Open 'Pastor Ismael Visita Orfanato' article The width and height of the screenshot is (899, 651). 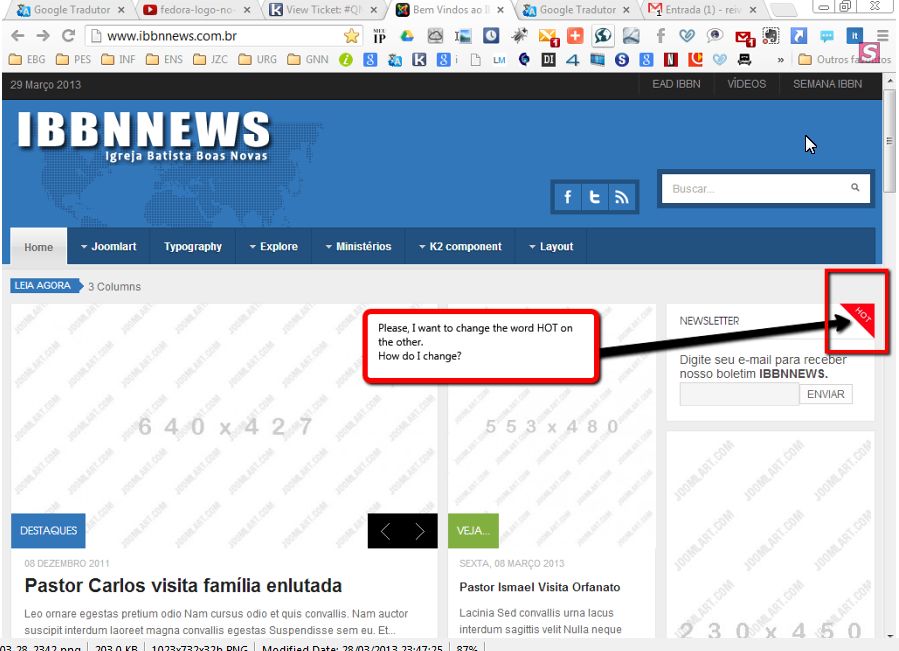click(540, 587)
